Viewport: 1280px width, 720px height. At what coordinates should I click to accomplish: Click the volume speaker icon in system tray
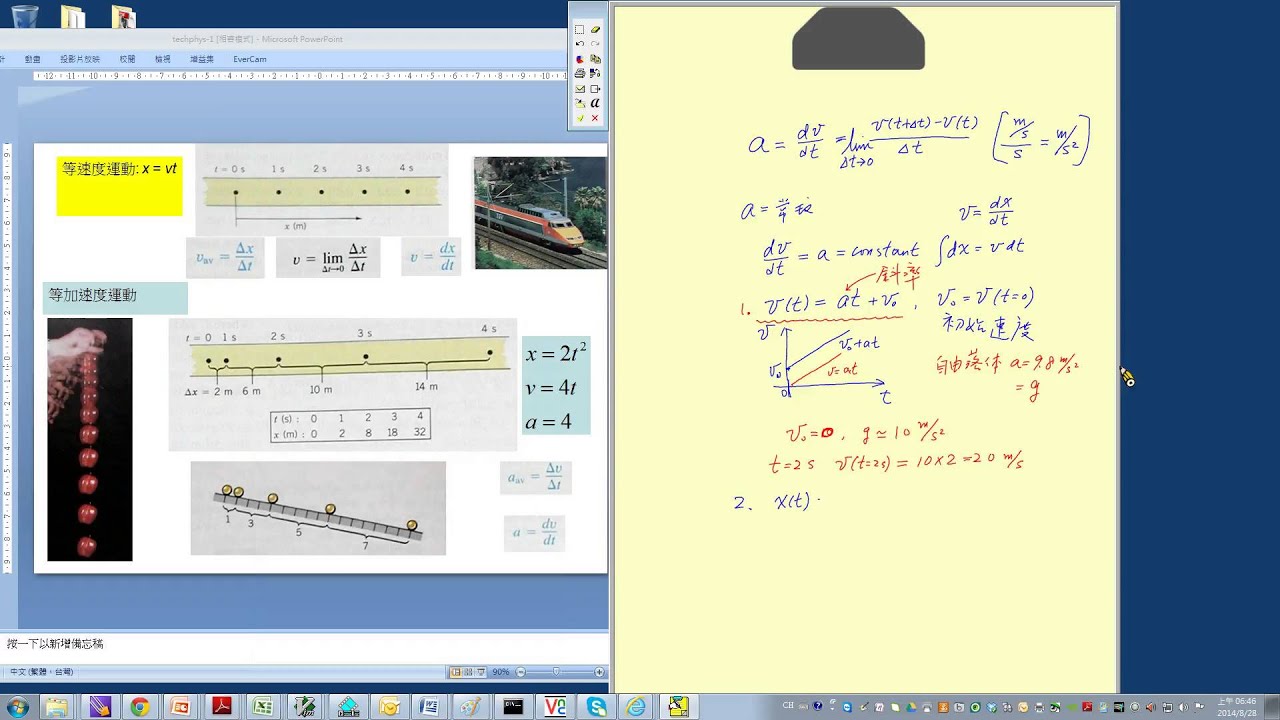point(1183,707)
